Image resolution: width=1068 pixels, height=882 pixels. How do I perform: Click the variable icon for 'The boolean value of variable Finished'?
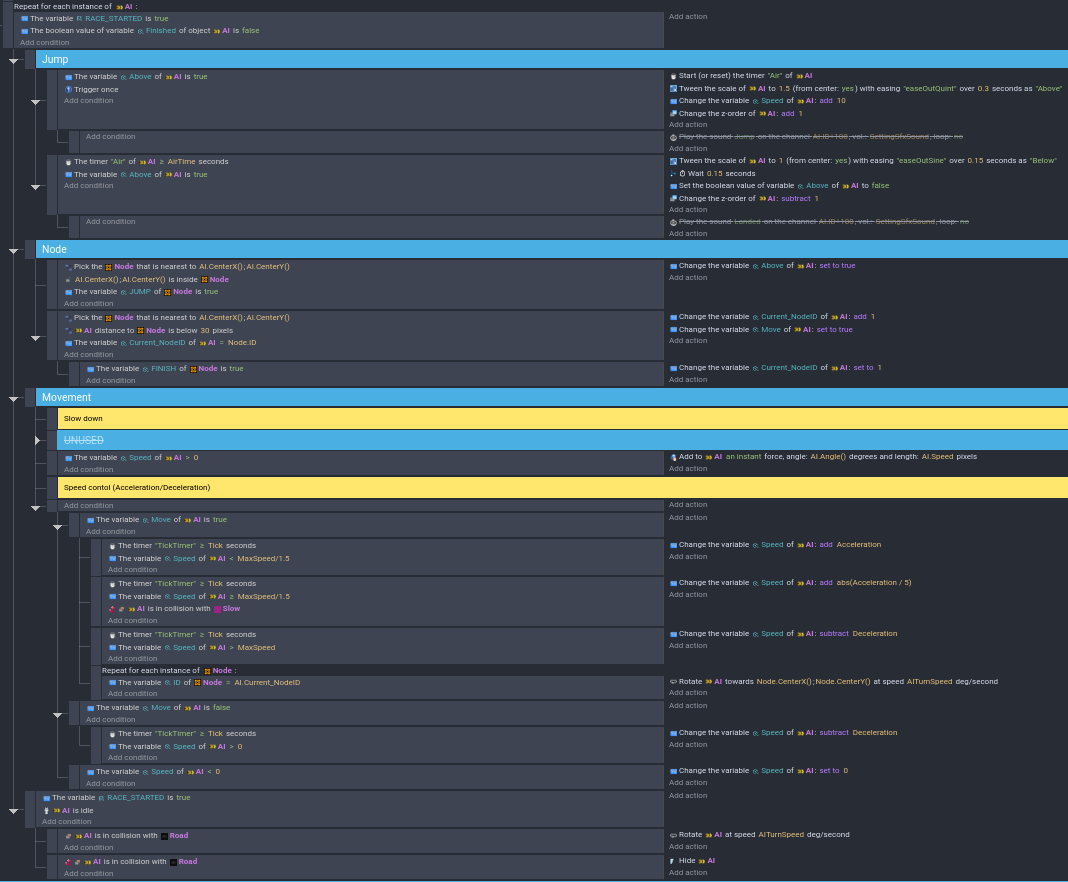pos(25,31)
